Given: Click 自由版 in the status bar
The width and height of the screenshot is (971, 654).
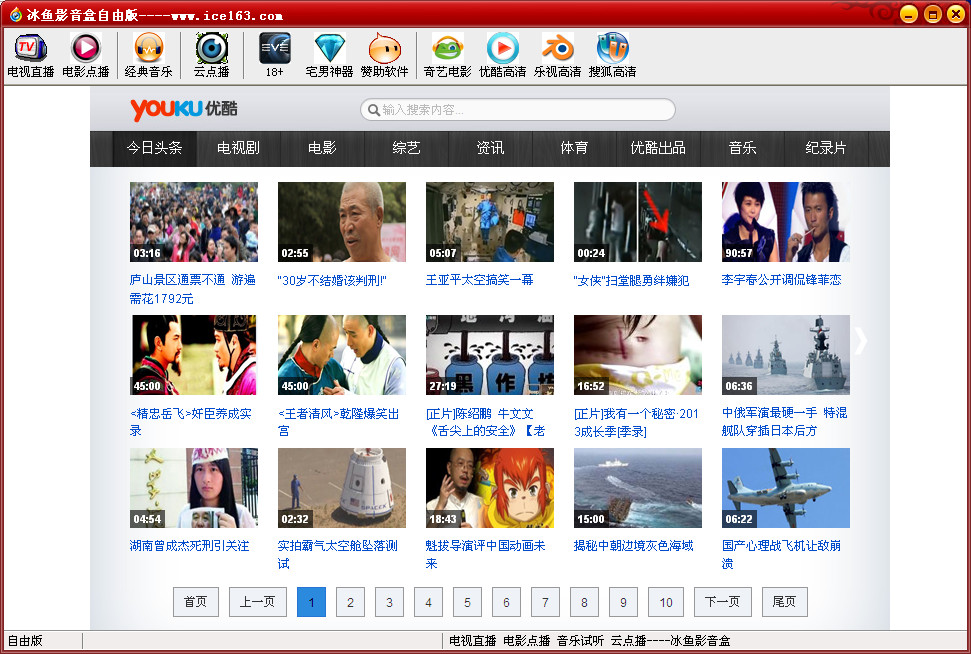Looking at the screenshot, I should pos(25,641).
